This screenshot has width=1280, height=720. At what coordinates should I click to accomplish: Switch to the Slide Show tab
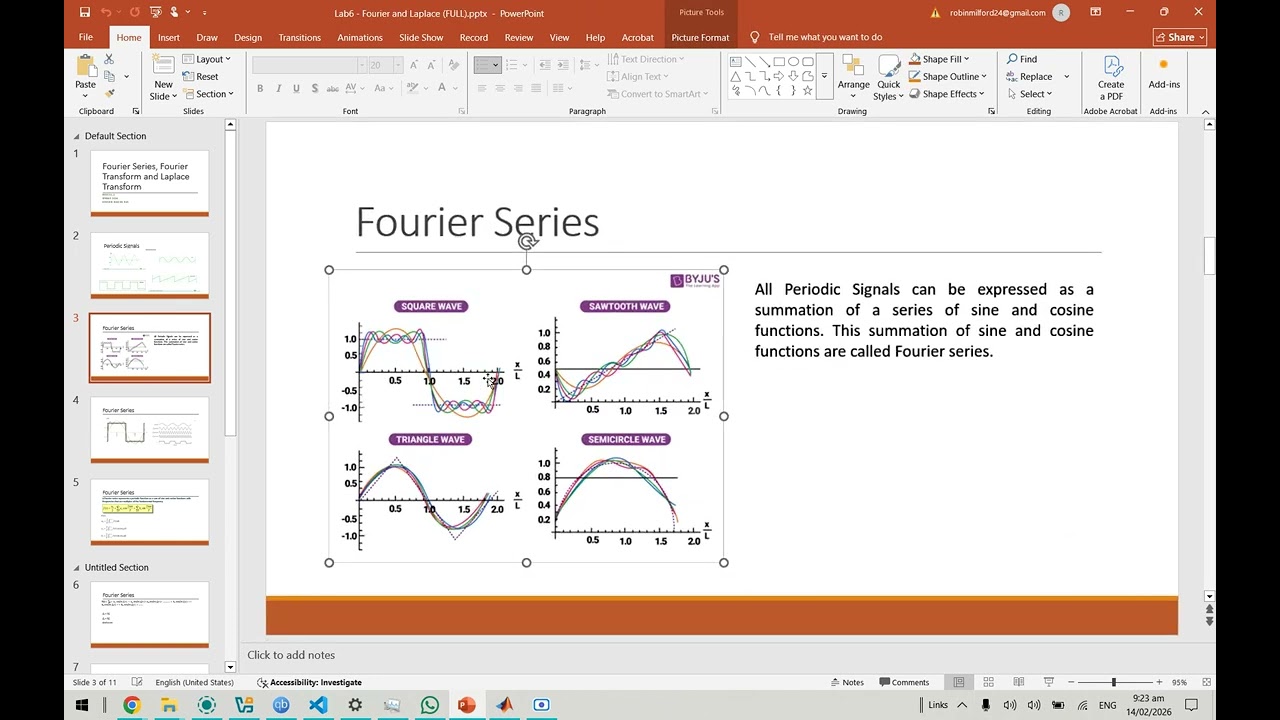click(x=421, y=37)
